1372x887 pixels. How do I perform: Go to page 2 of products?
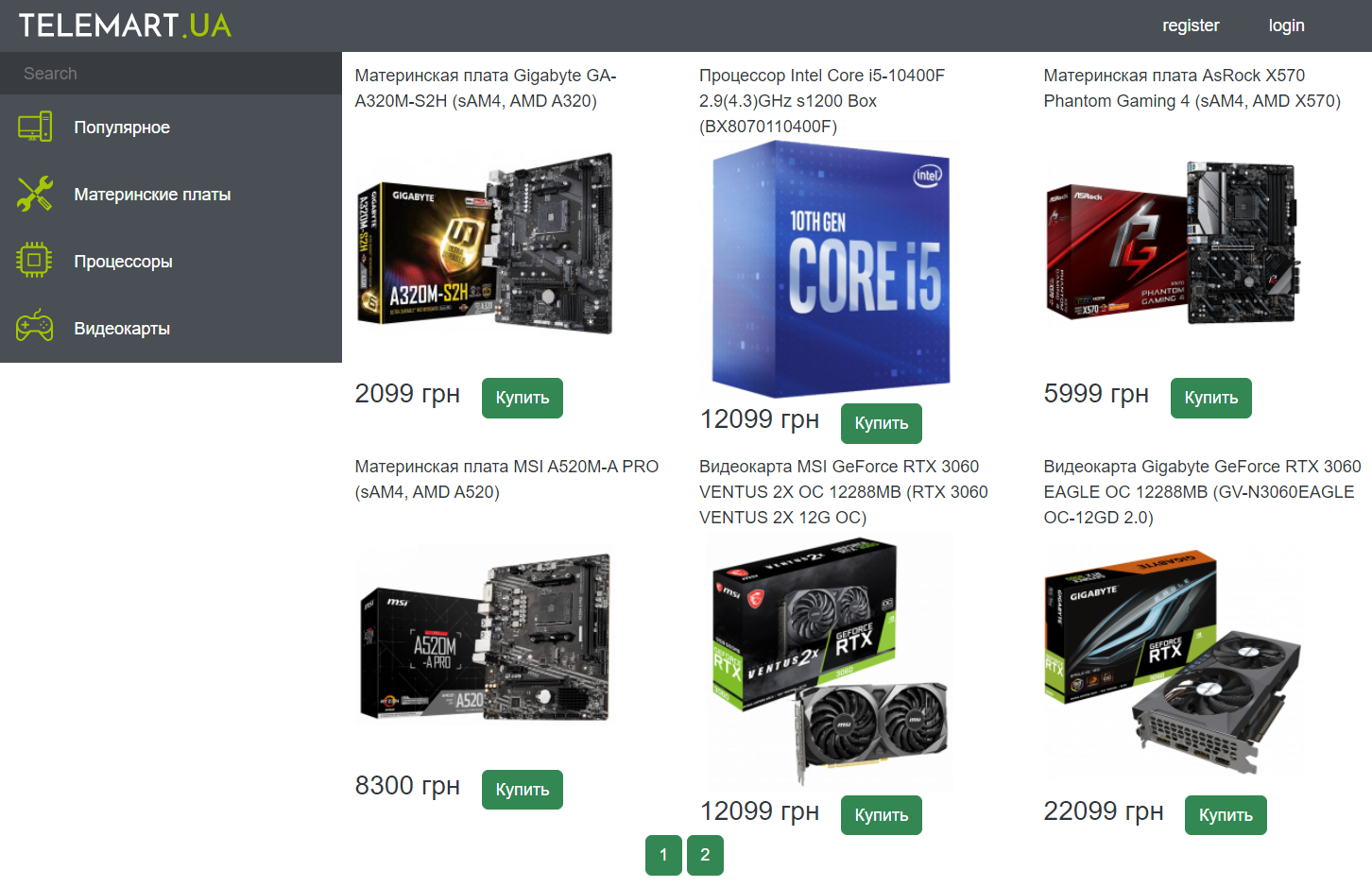(705, 855)
